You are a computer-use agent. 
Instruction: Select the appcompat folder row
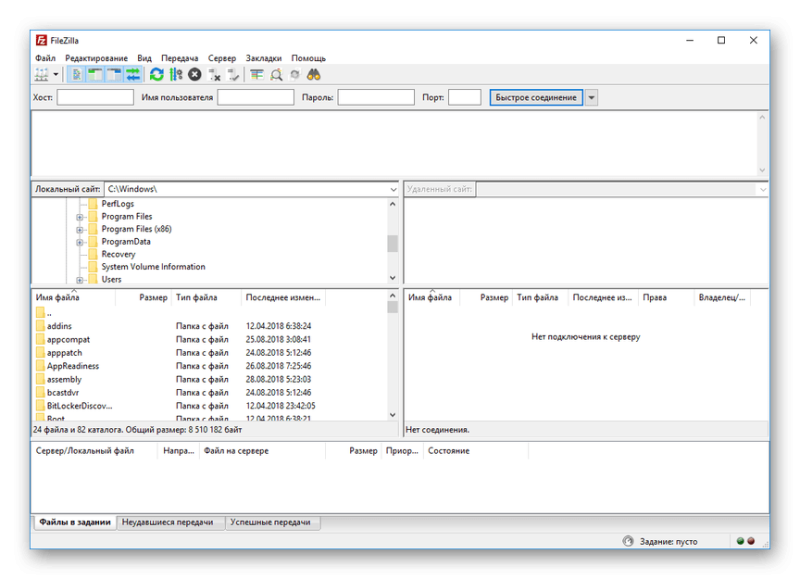coord(209,339)
